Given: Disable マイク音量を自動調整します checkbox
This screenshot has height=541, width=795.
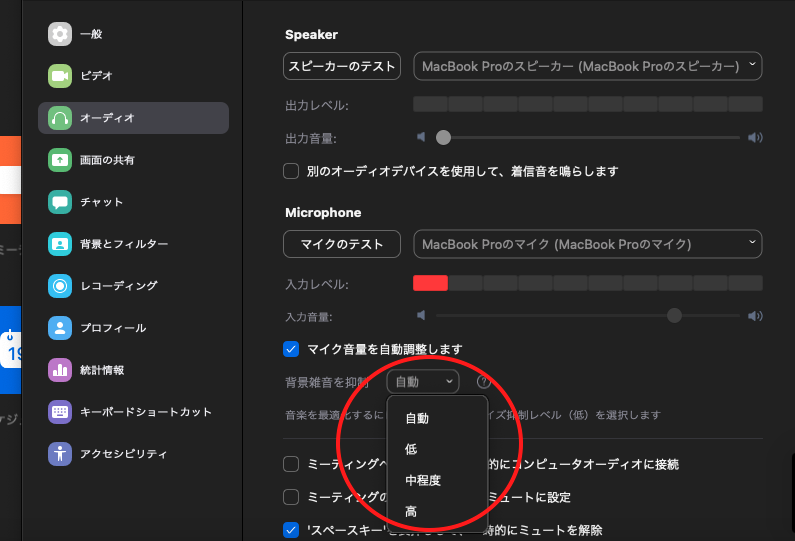Looking at the screenshot, I should [292, 349].
